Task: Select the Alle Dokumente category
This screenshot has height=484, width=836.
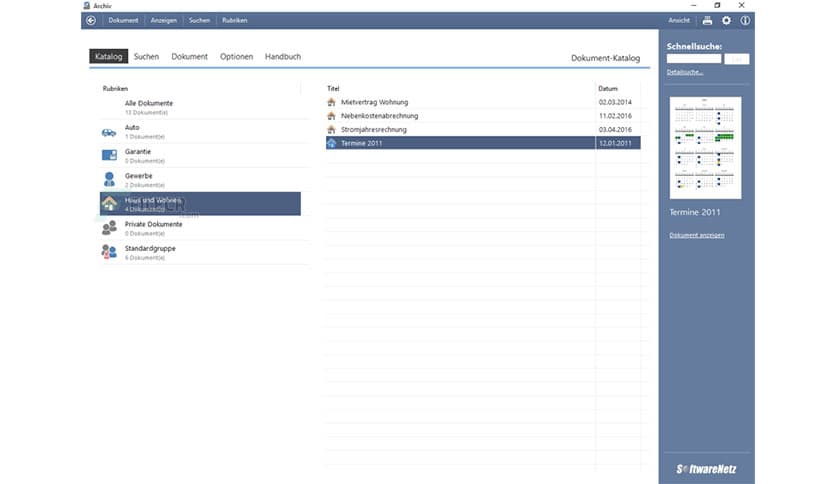Action: coord(200,107)
